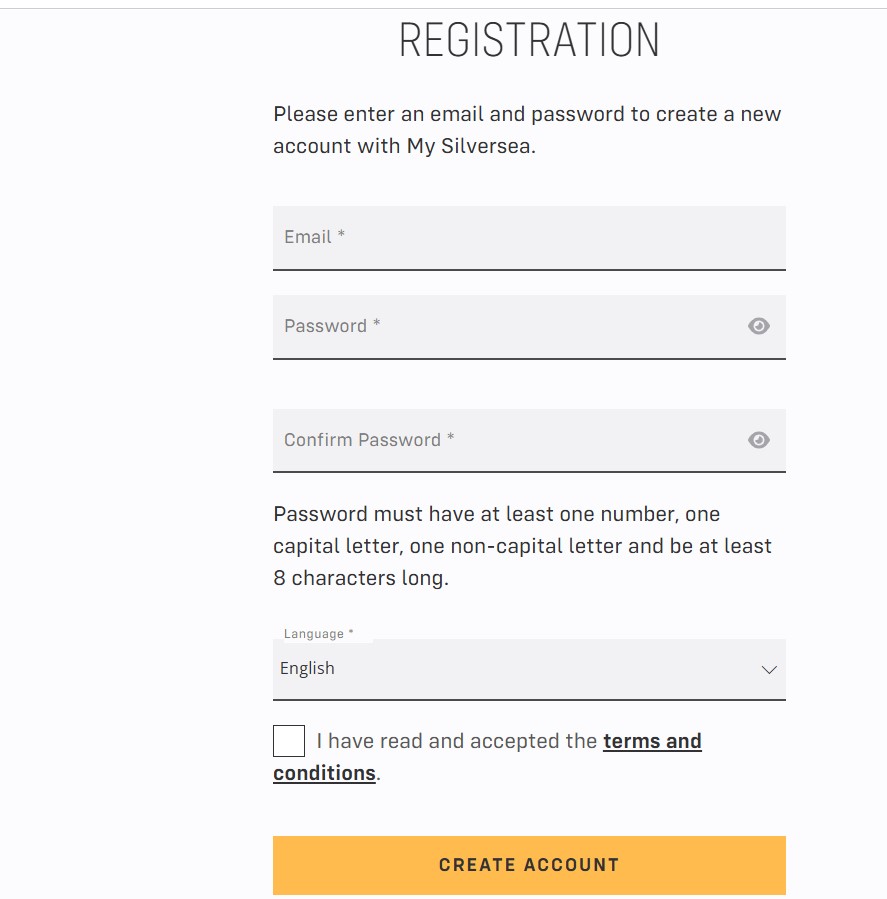887x899 pixels.
Task: Focus the Email input field
Action: 529,238
